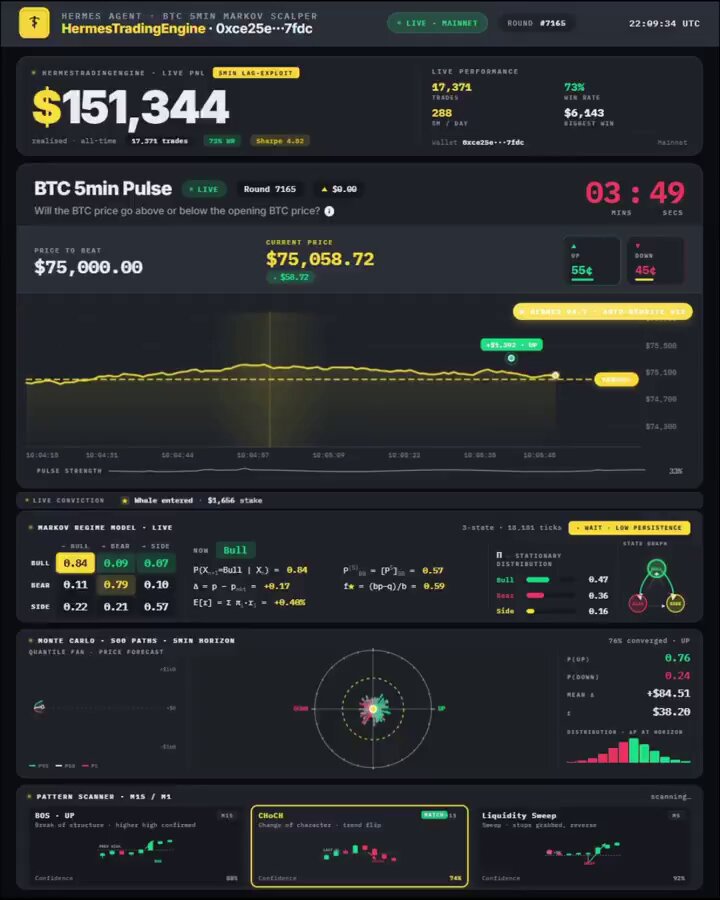
Task: Click the yellow Hermes logo icon
Action: pos(34,22)
